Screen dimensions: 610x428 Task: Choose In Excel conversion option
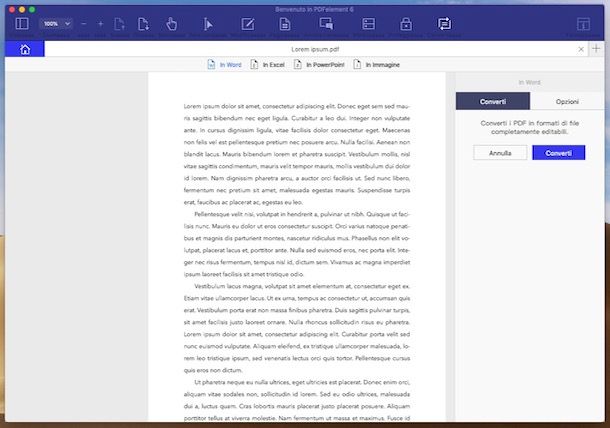coord(268,65)
